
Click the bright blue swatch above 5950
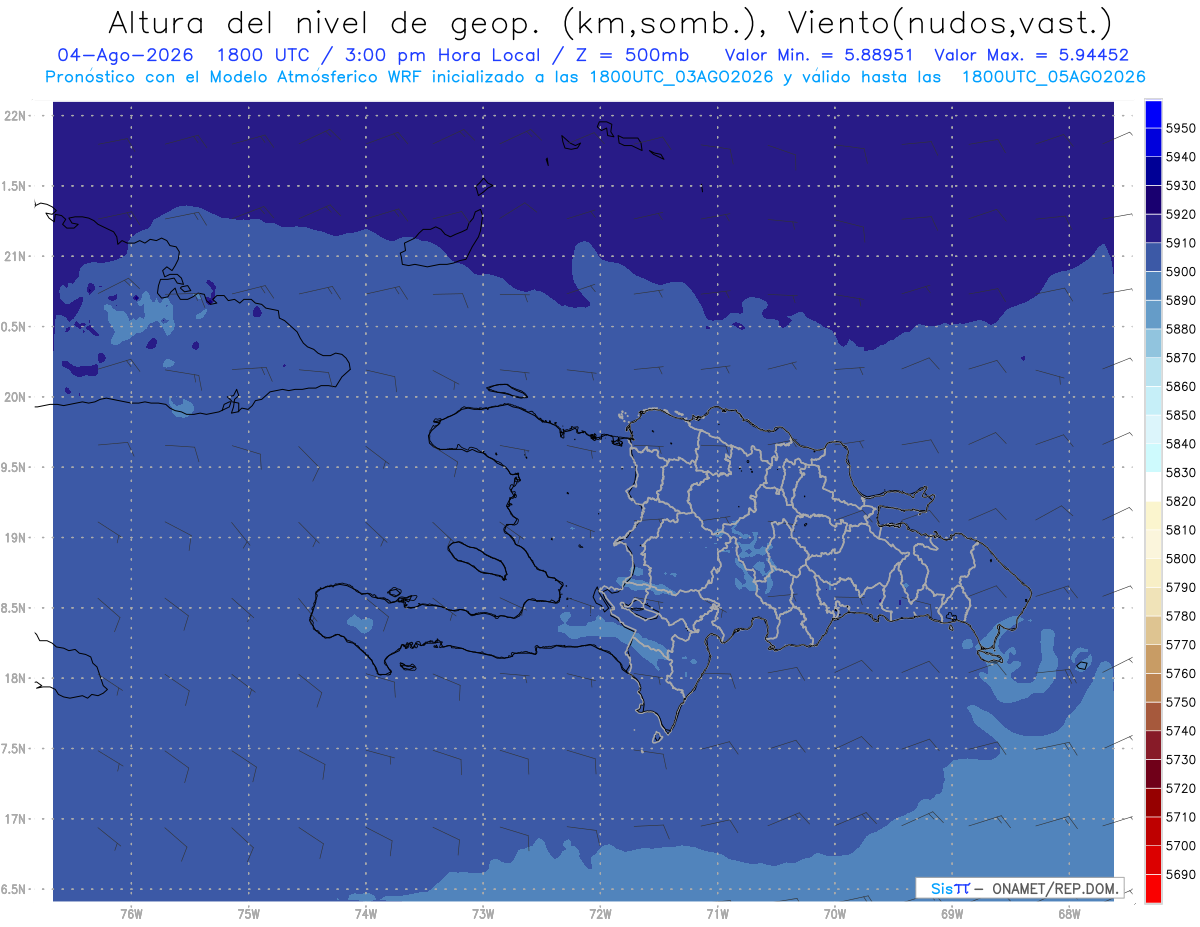(x=1153, y=114)
